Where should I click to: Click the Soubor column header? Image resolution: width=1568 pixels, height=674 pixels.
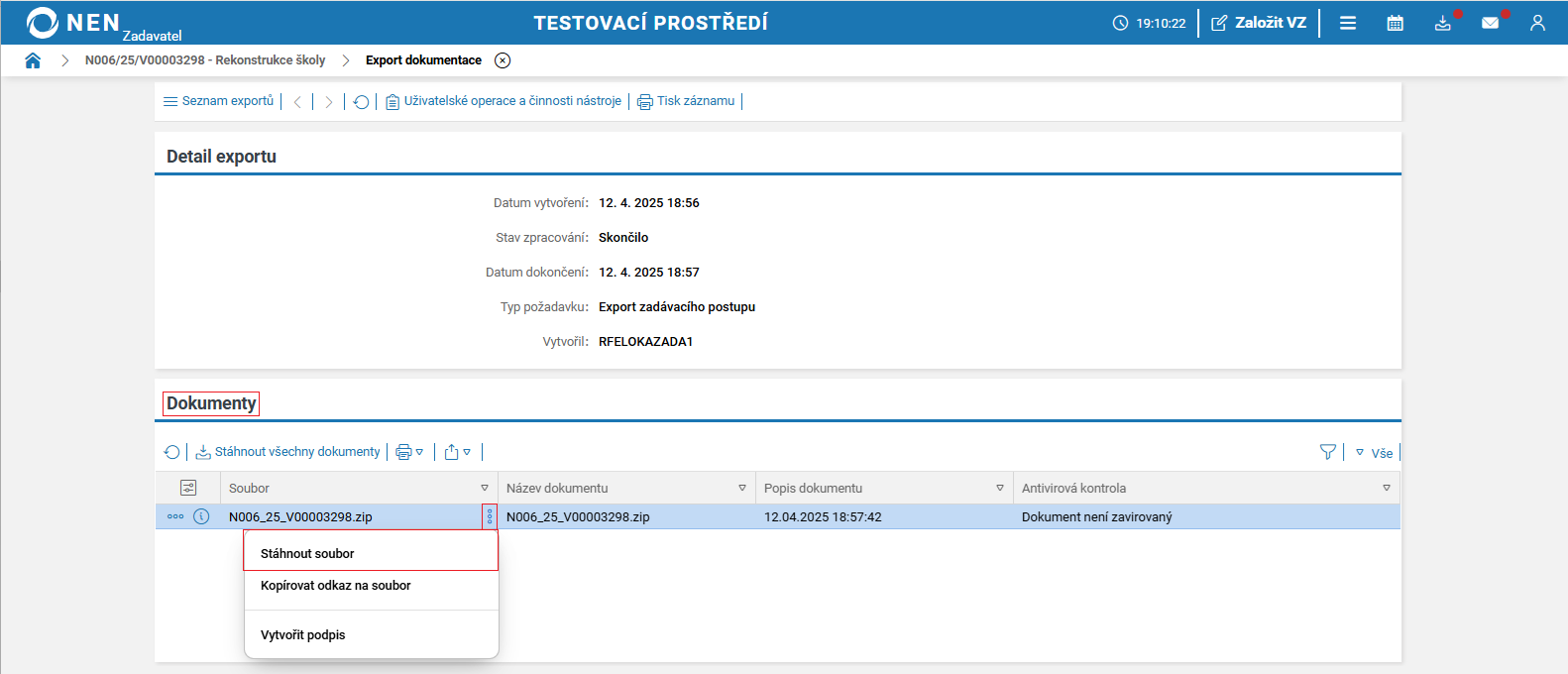(360, 488)
